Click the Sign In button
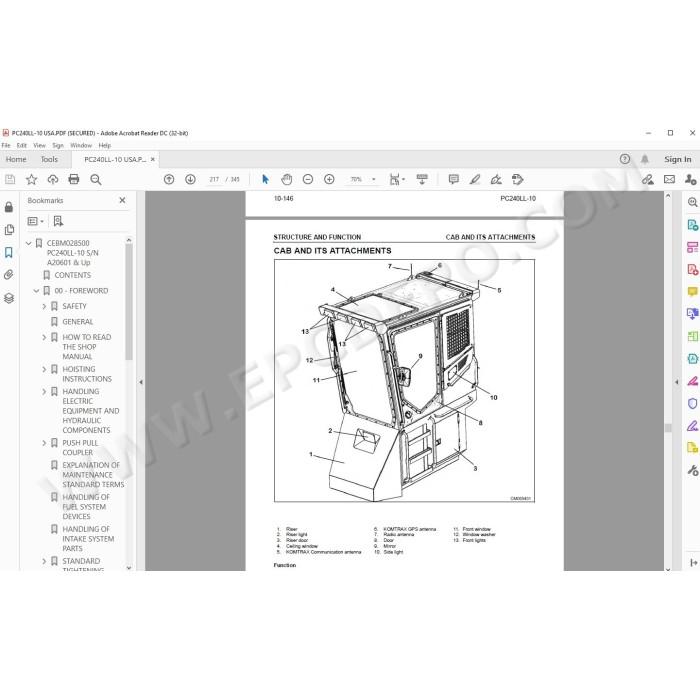Screen dimensions: 700x700 (x=677, y=159)
